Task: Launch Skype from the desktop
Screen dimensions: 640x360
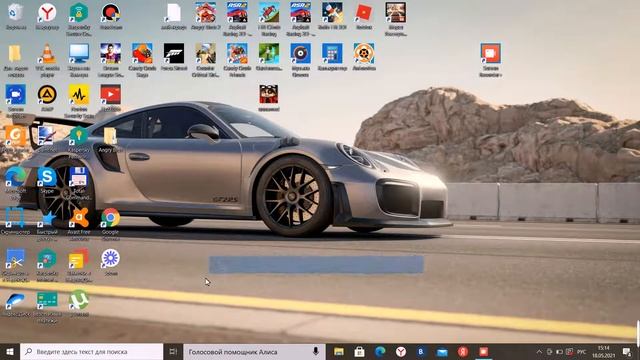Action: click(x=47, y=177)
